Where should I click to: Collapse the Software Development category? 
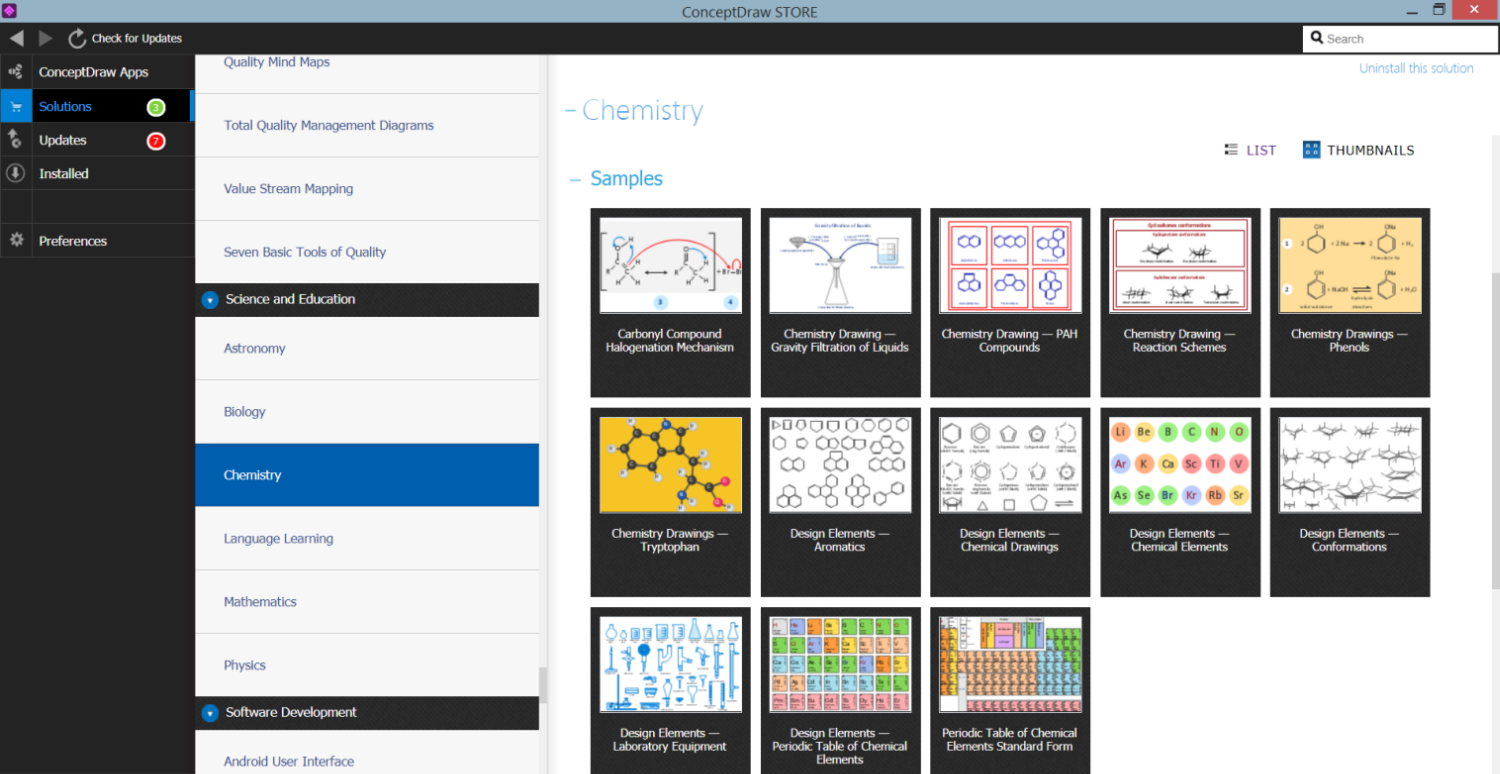210,713
